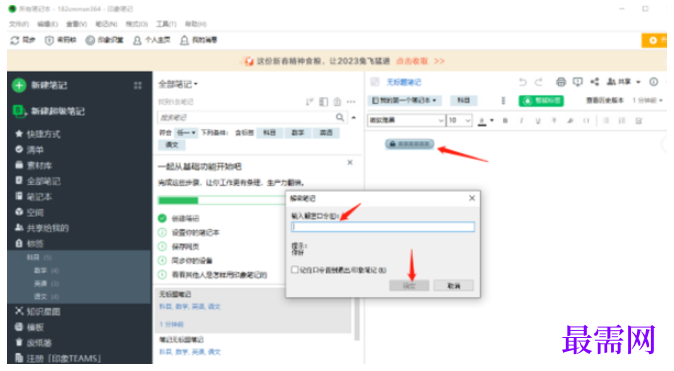
Task: Click the green New Note plus icon
Action: (19, 85)
